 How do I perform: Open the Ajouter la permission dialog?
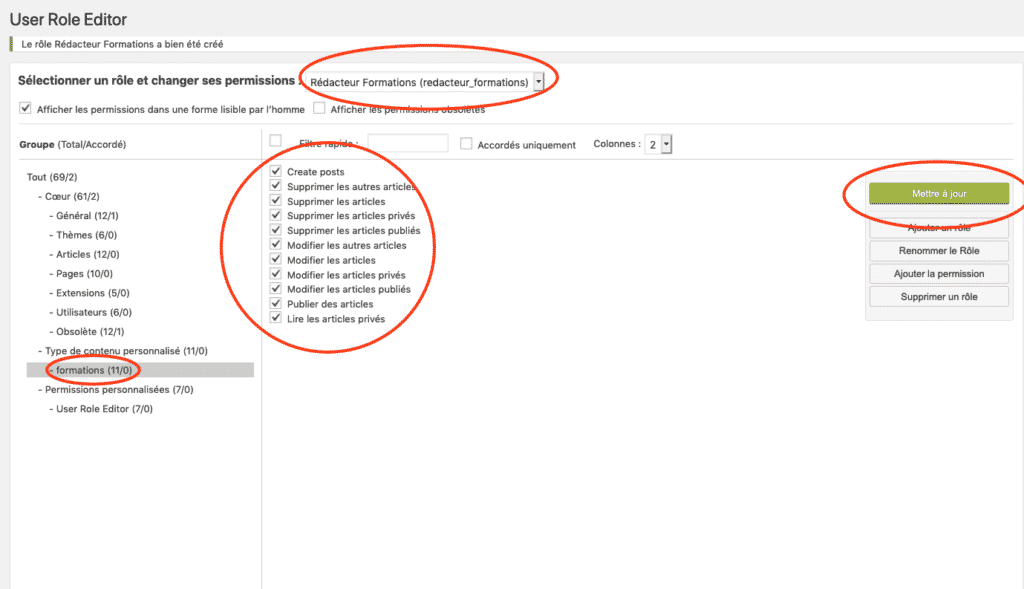click(938, 273)
